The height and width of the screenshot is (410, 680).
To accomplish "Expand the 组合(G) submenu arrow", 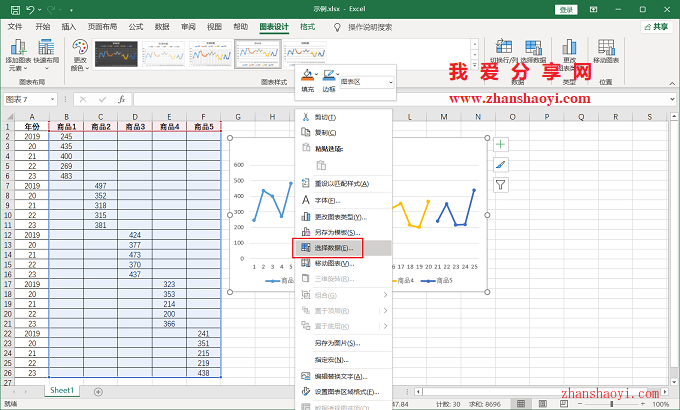I will click(x=385, y=295).
